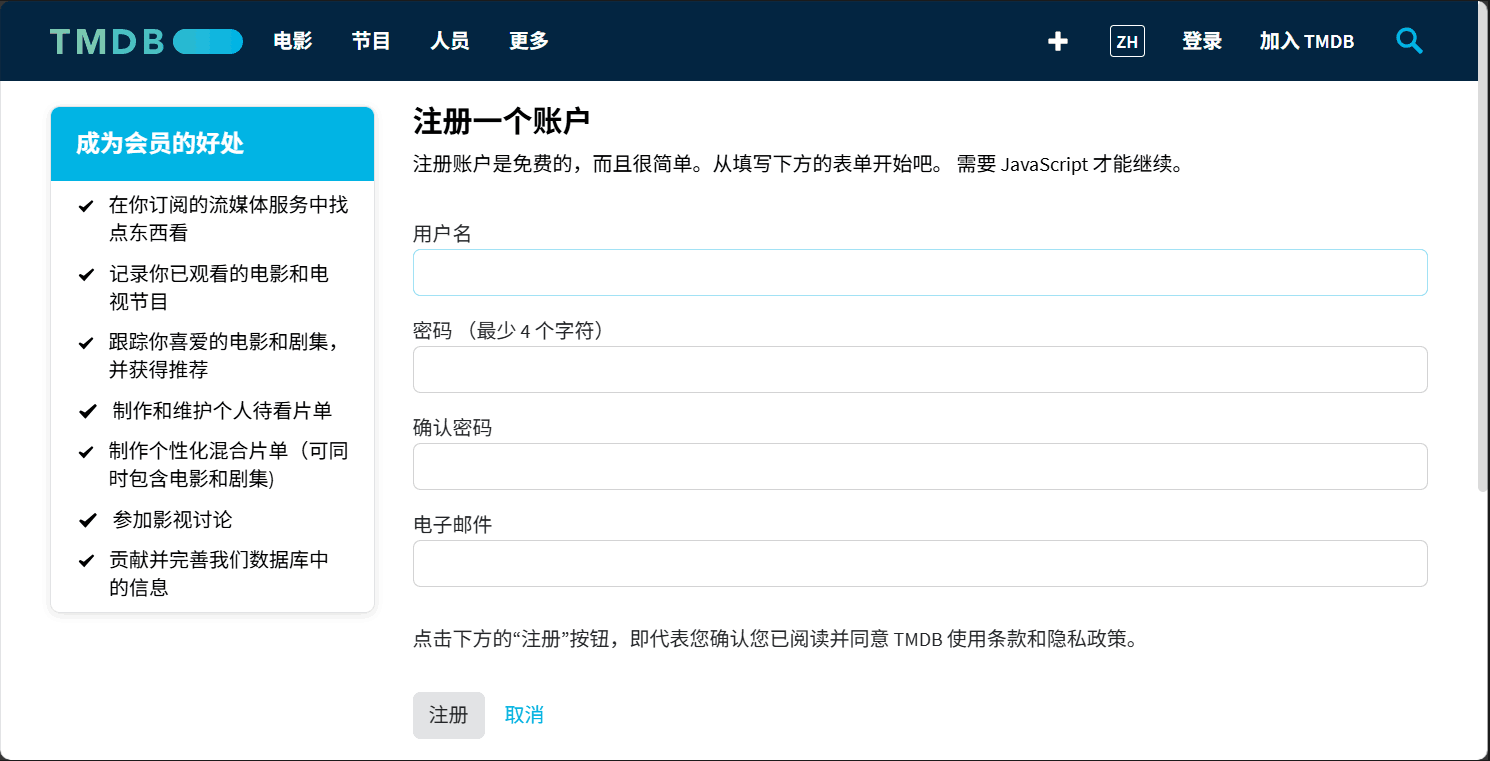Screen dimensions: 1490x761
Task: Expand the 更多 dropdown
Action: (527, 41)
